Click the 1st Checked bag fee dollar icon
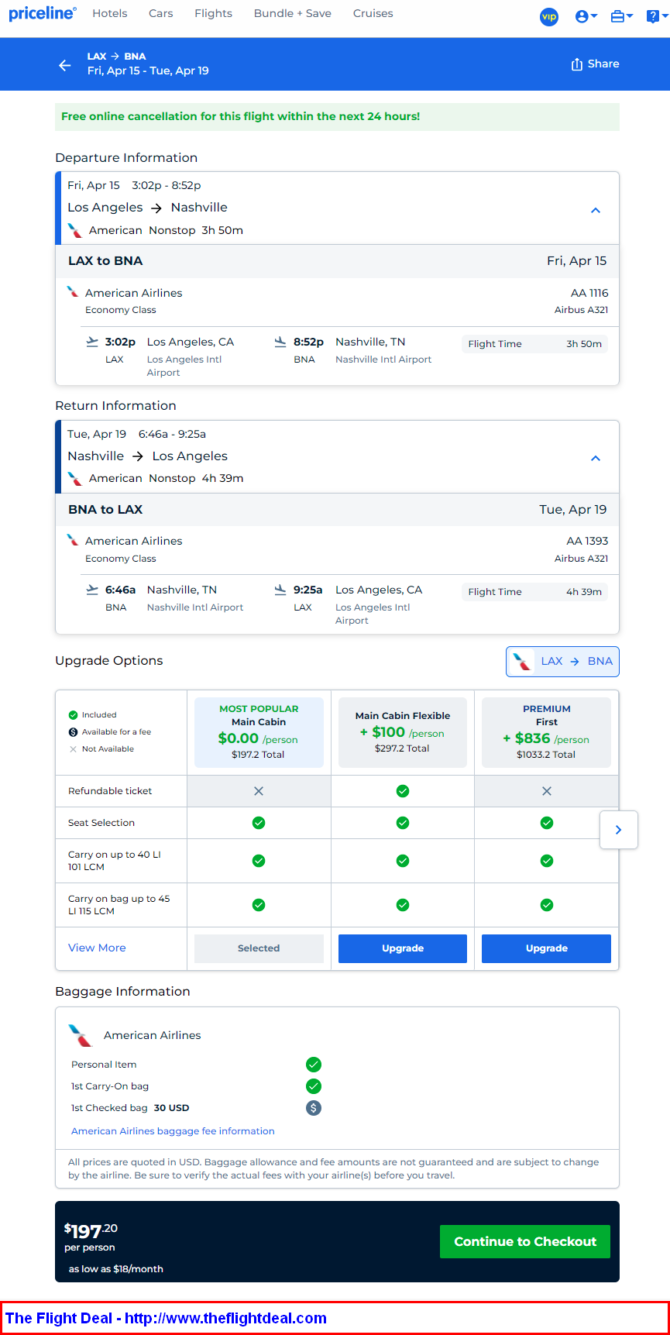This screenshot has width=670, height=1335. 313,1108
